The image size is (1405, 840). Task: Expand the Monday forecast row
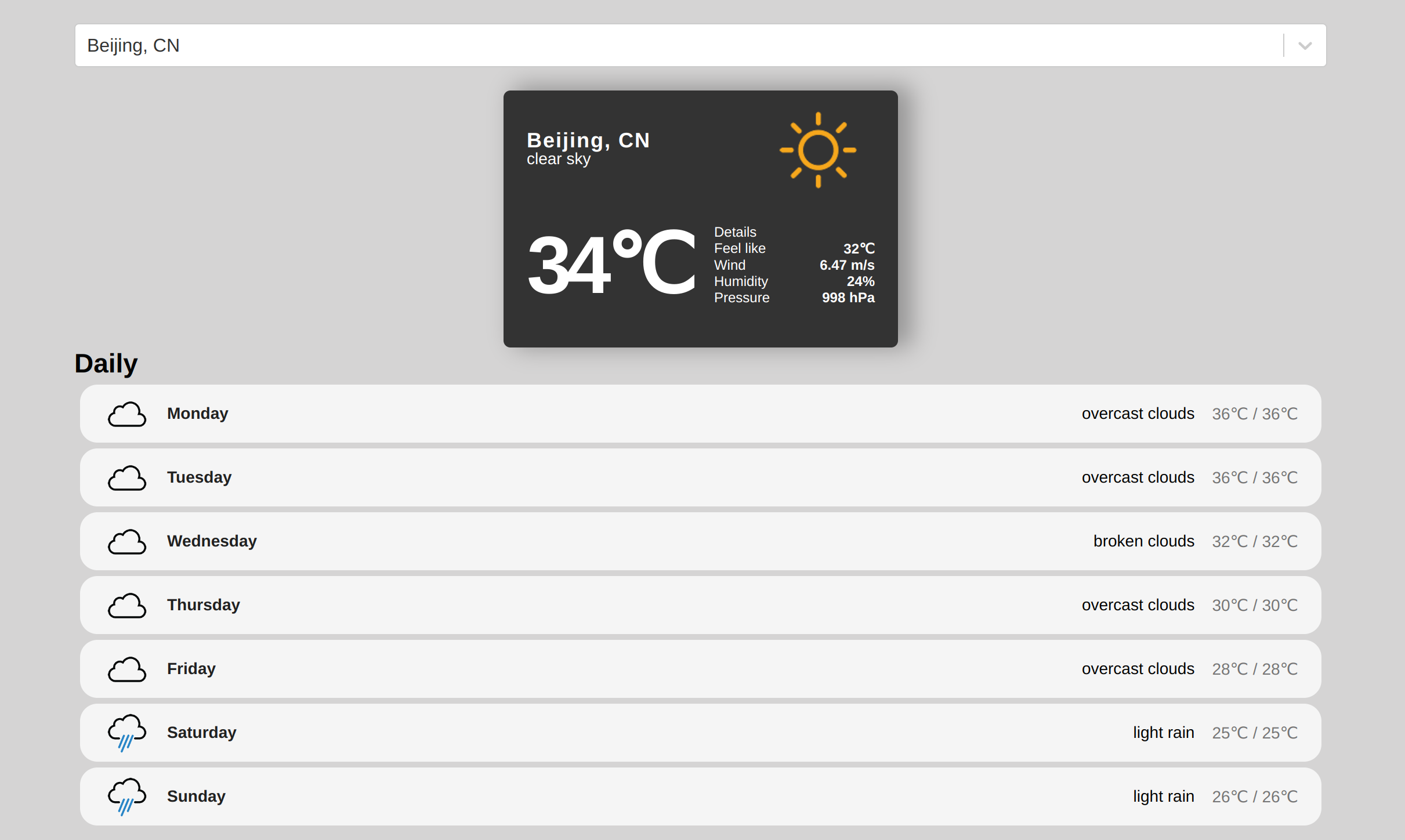[x=638, y=414]
